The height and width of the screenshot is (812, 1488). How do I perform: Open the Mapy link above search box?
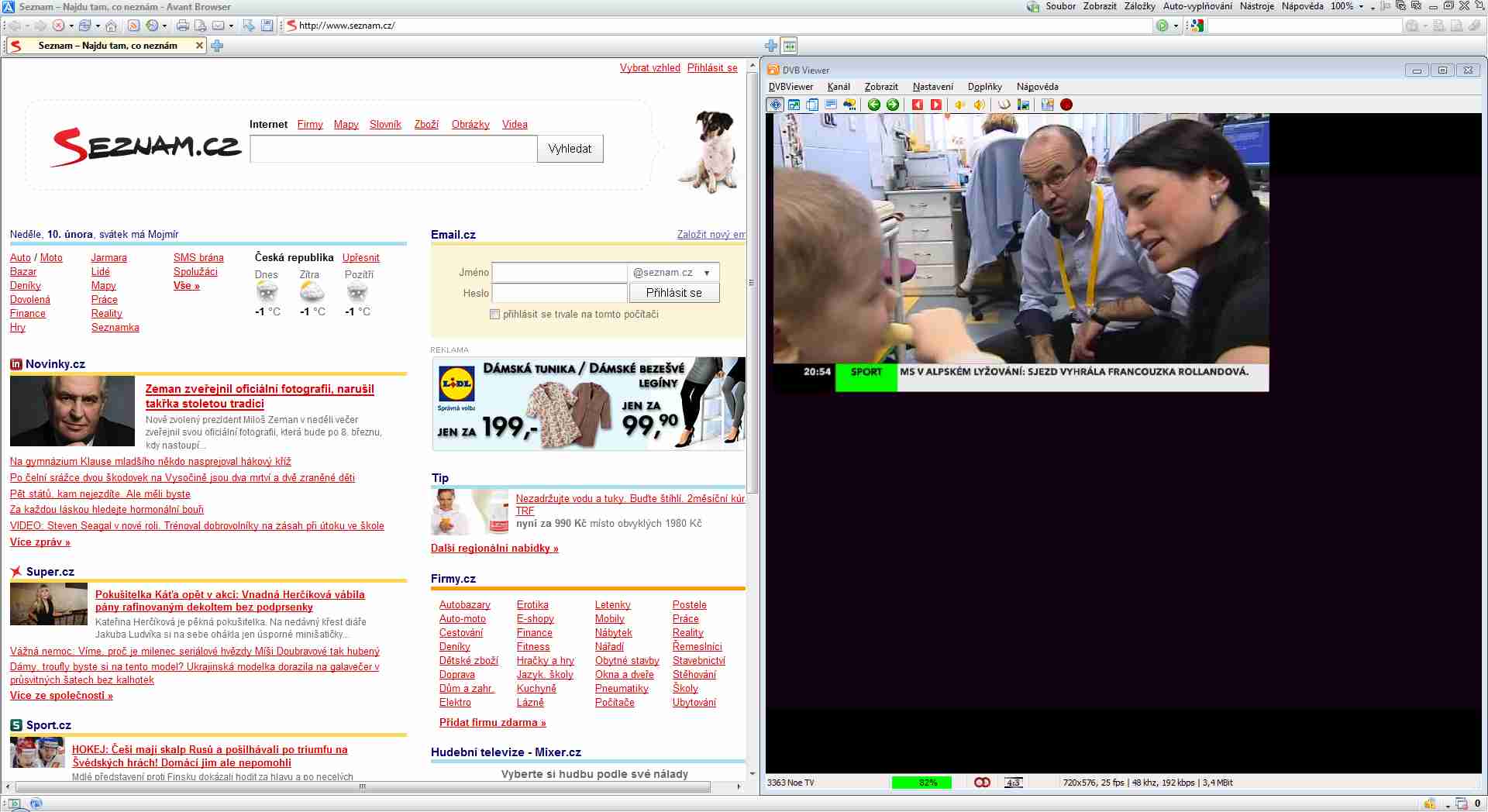[346, 124]
